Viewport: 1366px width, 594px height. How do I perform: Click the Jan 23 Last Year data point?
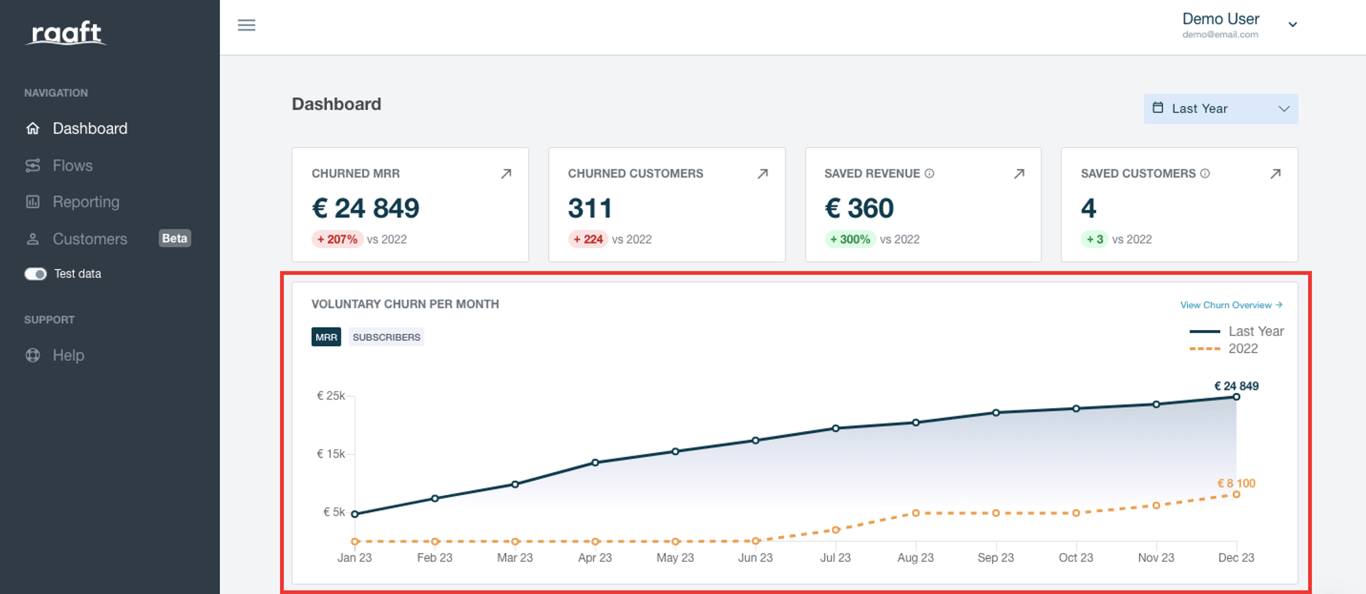pos(355,514)
